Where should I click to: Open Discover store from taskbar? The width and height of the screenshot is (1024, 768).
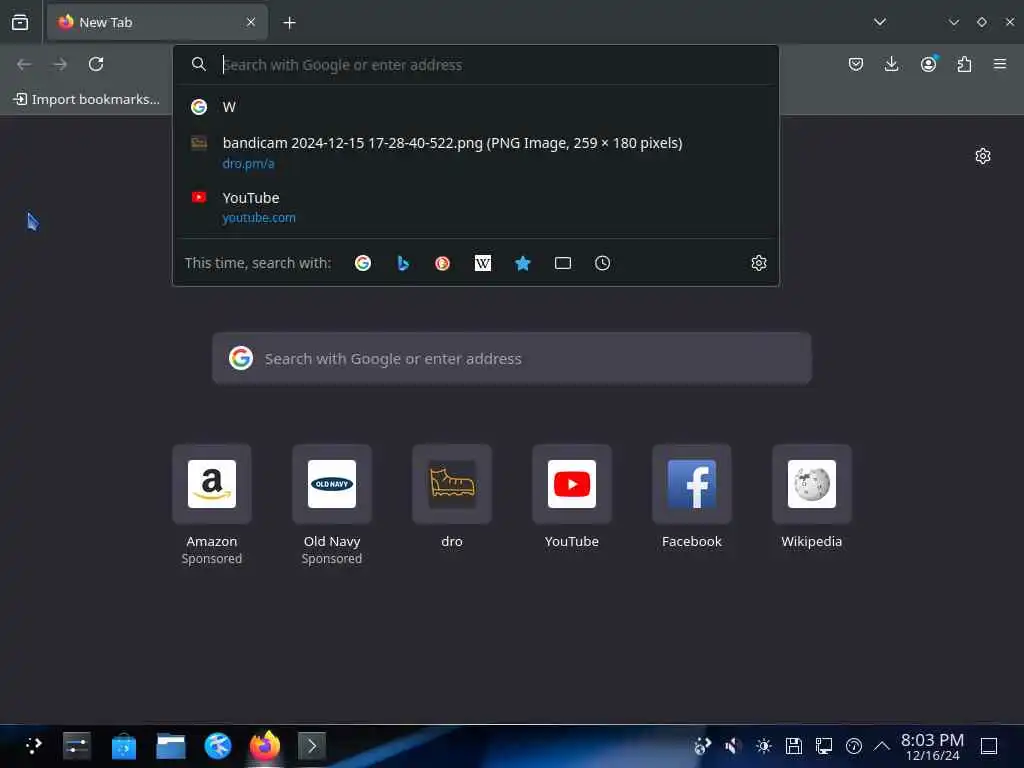[123, 746]
